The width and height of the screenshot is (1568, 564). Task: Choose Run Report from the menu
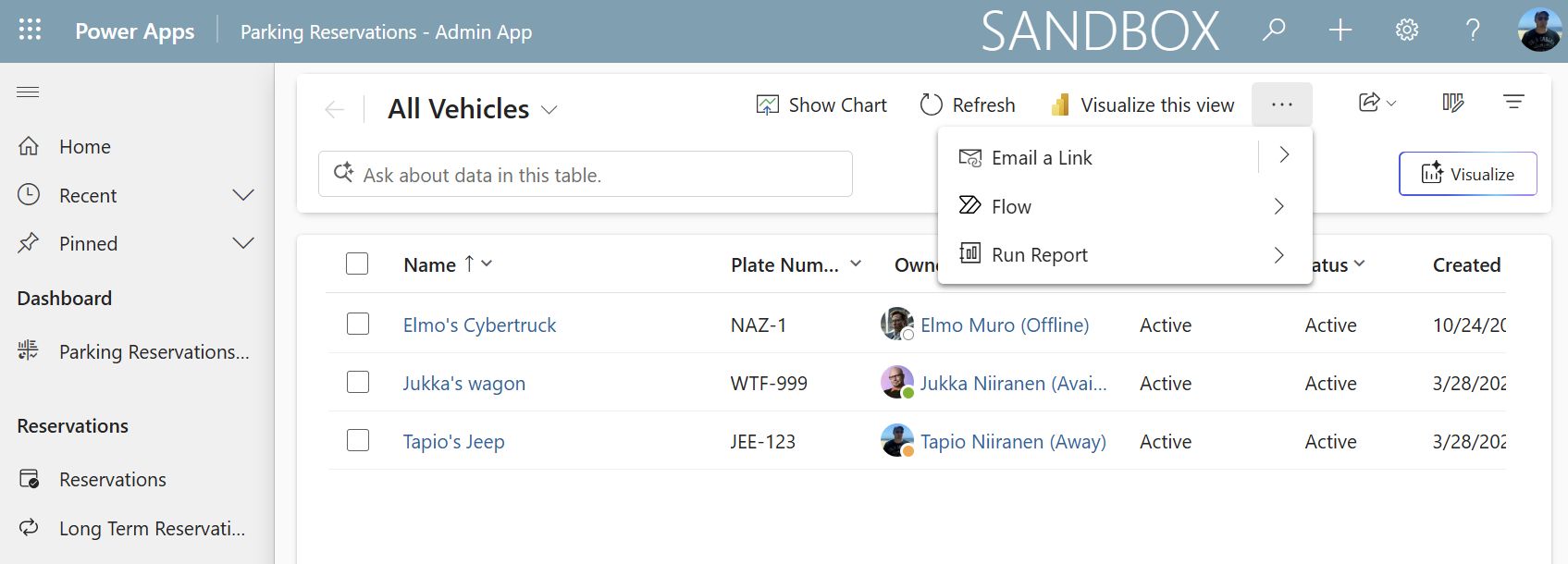coord(1040,255)
